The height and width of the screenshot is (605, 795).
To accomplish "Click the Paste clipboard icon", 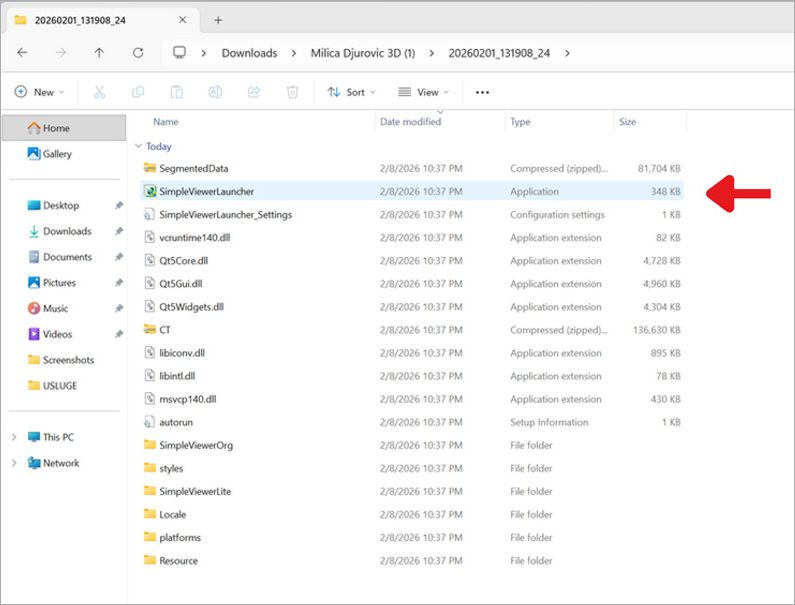I will (x=176, y=92).
